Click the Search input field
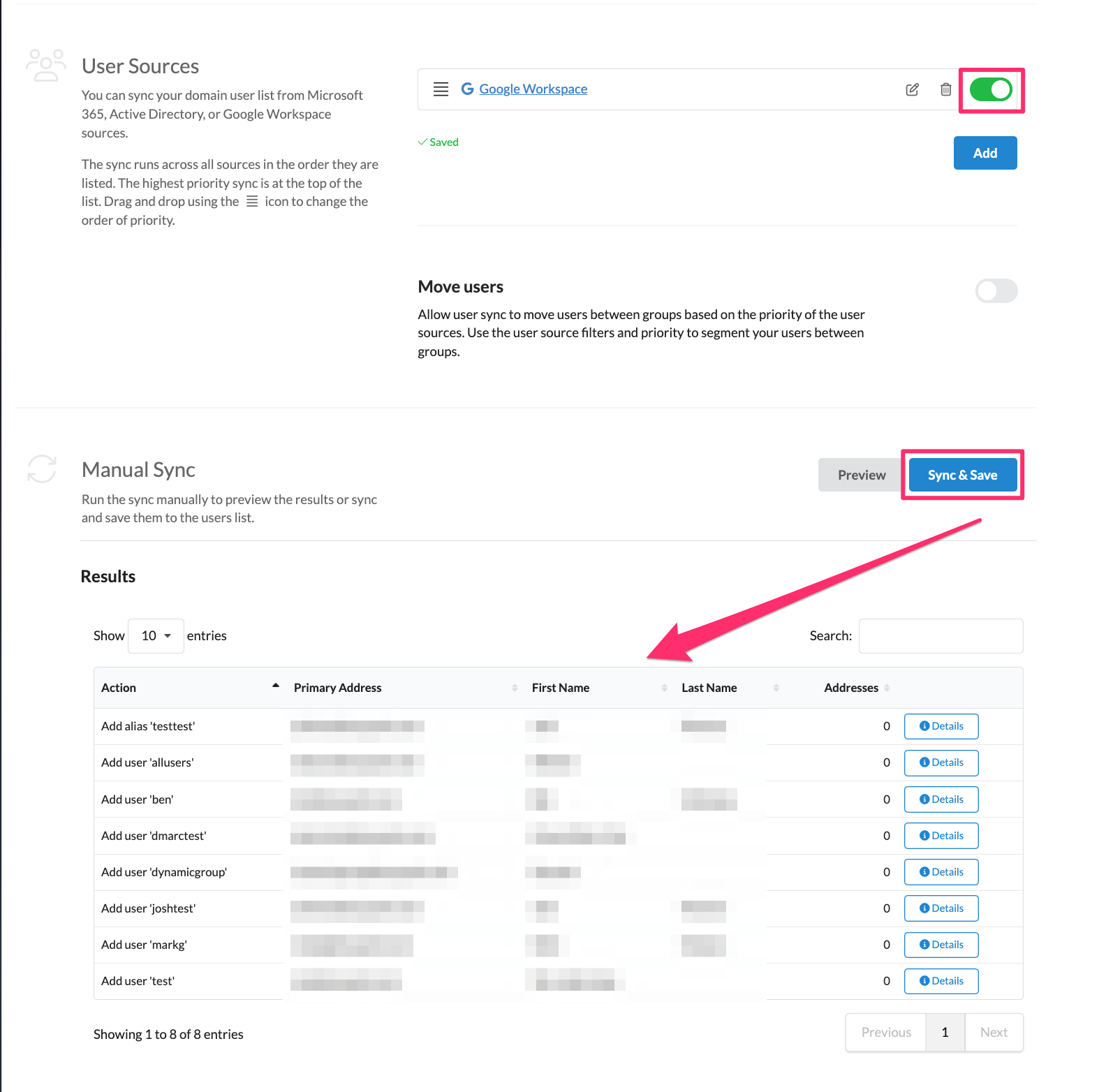The height and width of the screenshot is (1092, 1106). [x=941, y=636]
